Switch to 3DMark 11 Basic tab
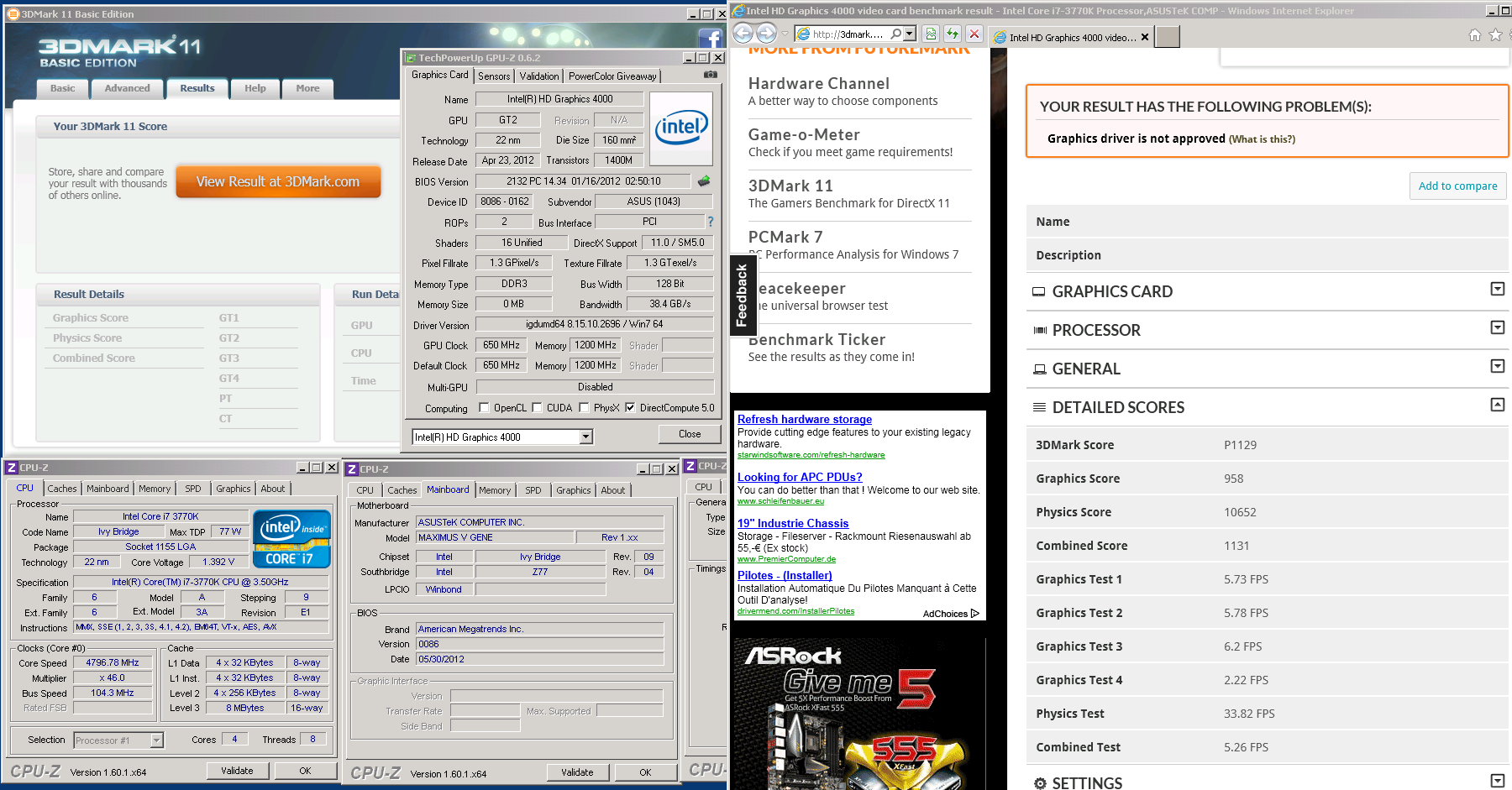 [62, 89]
